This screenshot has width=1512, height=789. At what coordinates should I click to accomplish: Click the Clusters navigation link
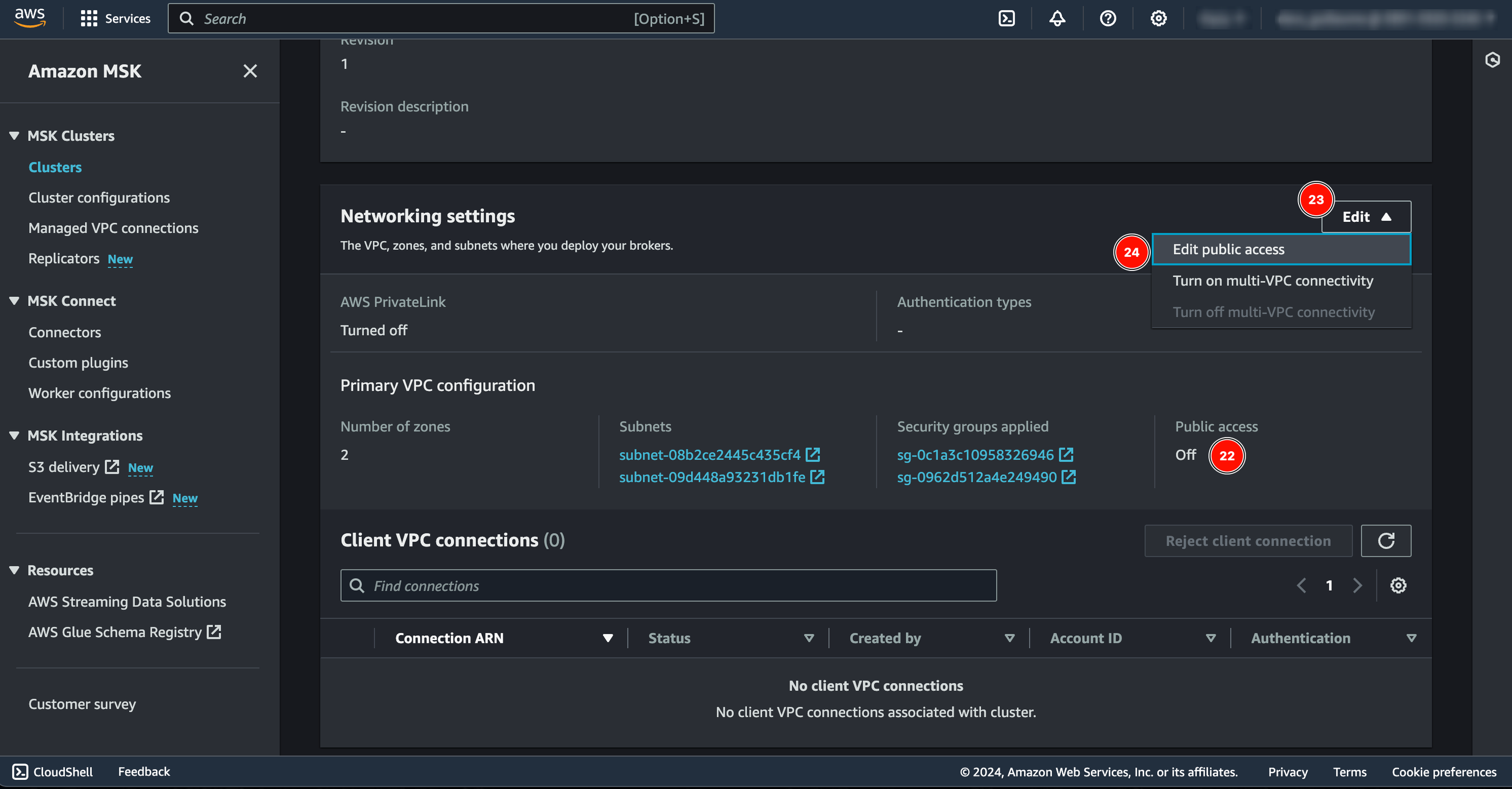tap(56, 166)
